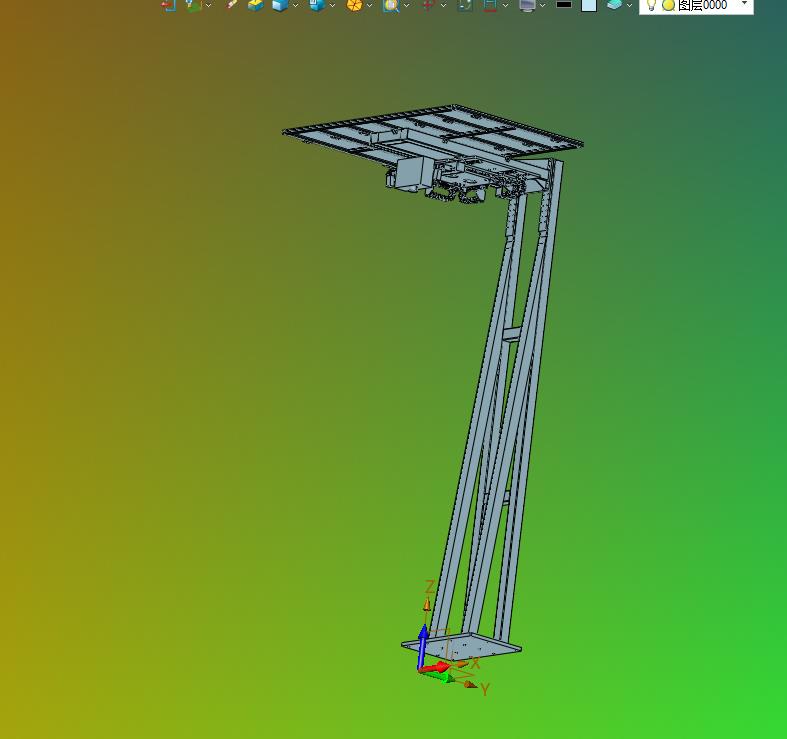Click the green coordinate system tool icon
The width and height of the screenshot is (787, 739).
pos(193,5)
